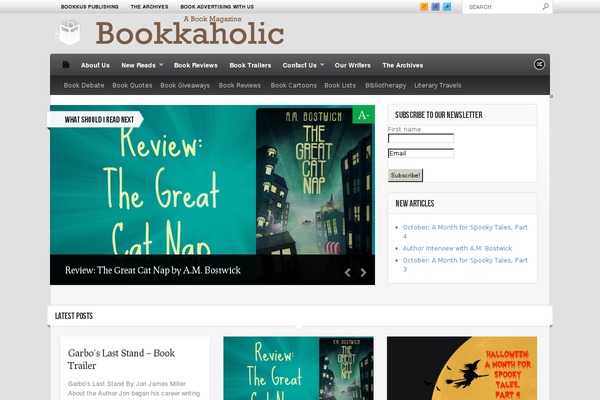600x400 pixels.
Task: Click the New Articles heading
Action: (415, 203)
